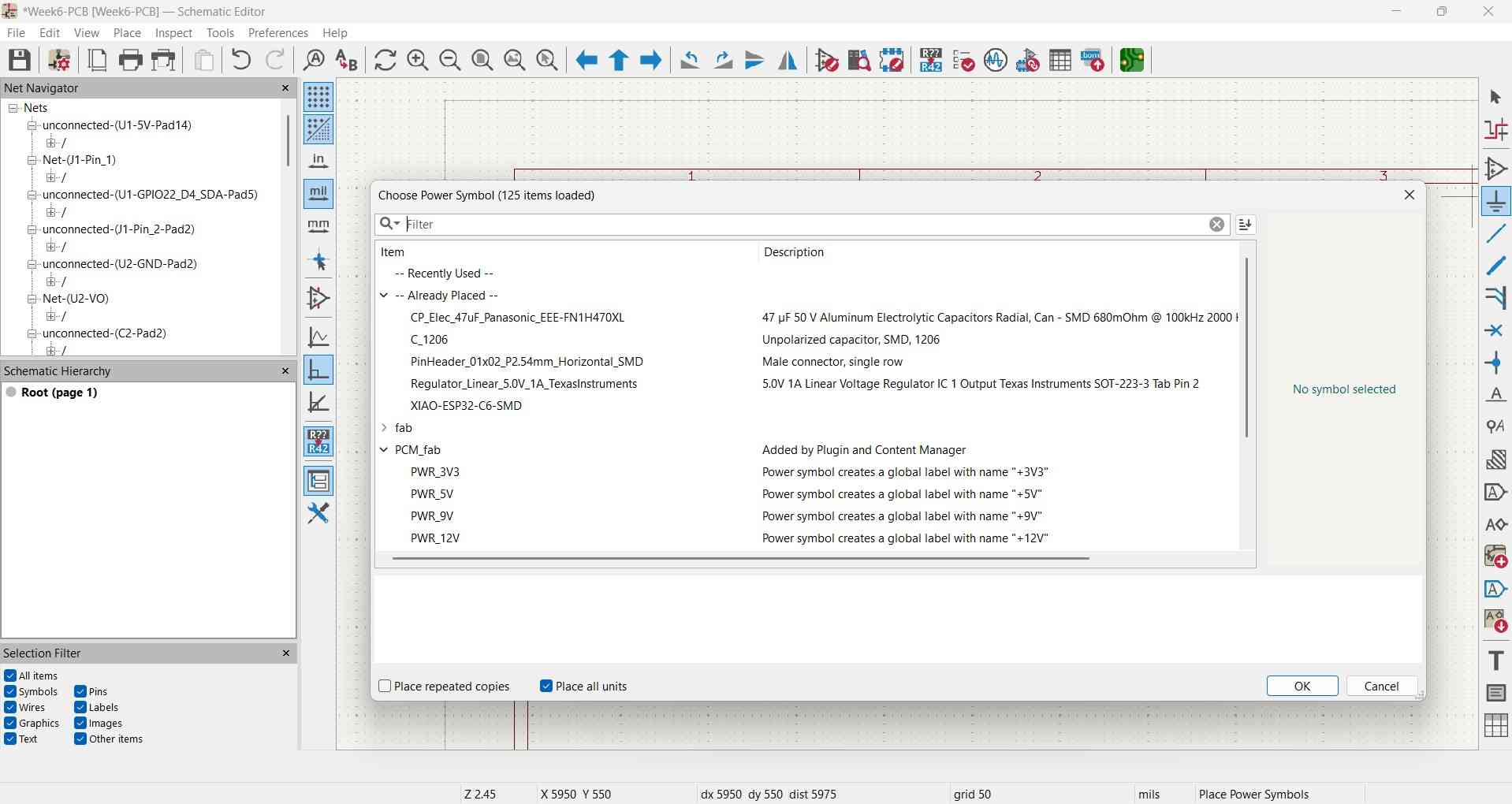The image size is (1512, 804).
Task: Cancel the Choose Power Symbol dialog
Action: coord(1381,687)
